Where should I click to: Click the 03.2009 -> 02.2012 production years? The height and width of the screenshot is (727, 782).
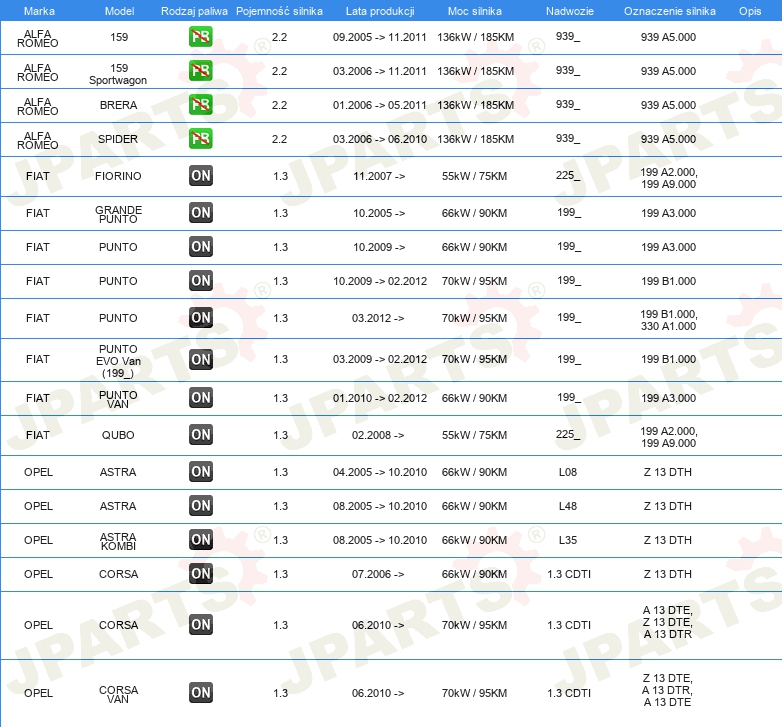tap(380, 359)
